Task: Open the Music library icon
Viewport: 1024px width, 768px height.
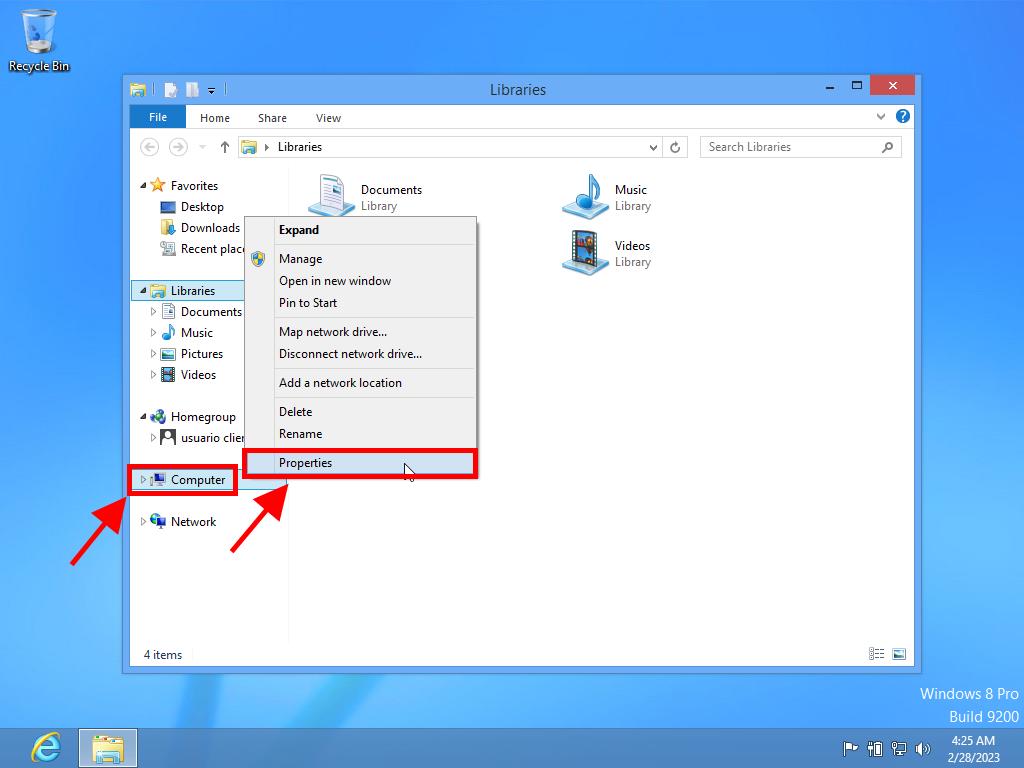Action: point(585,196)
